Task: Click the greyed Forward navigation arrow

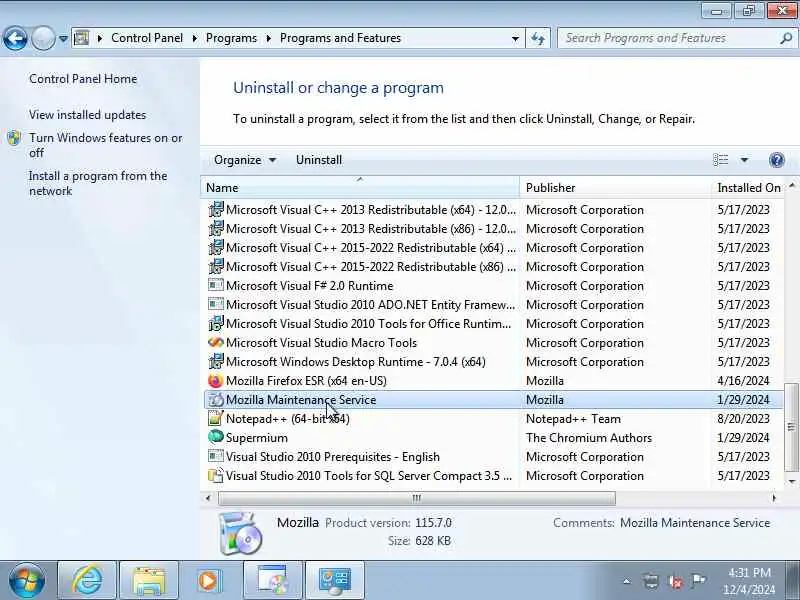Action: click(43, 38)
